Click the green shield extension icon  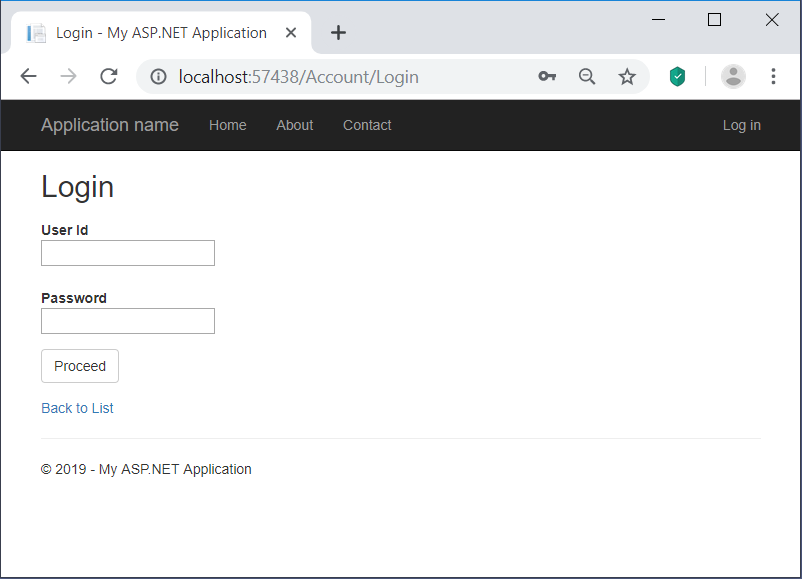[x=677, y=76]
